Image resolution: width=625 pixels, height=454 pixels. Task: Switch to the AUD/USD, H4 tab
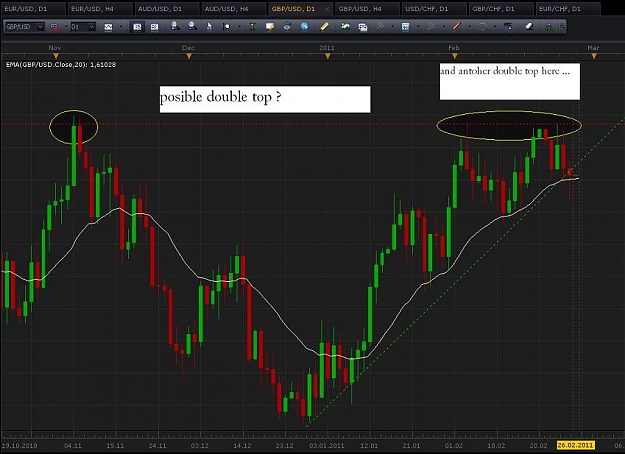(x=234, y=8)
